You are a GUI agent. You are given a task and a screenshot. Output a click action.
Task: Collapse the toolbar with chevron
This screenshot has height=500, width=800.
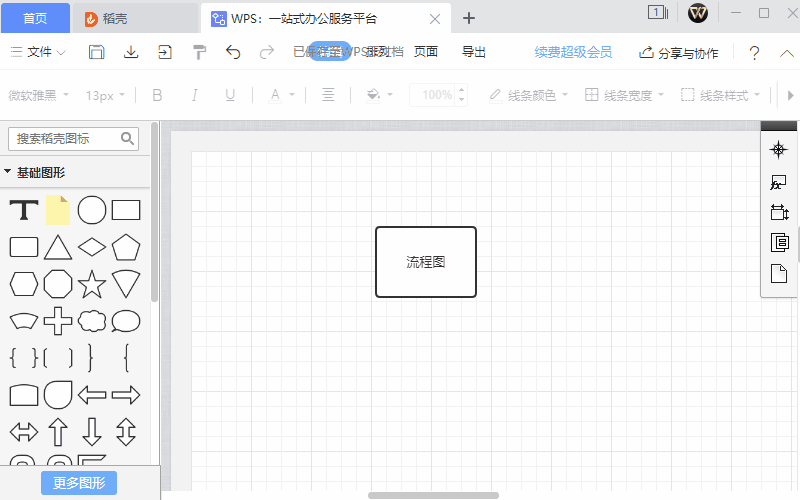tap(787, 53)
